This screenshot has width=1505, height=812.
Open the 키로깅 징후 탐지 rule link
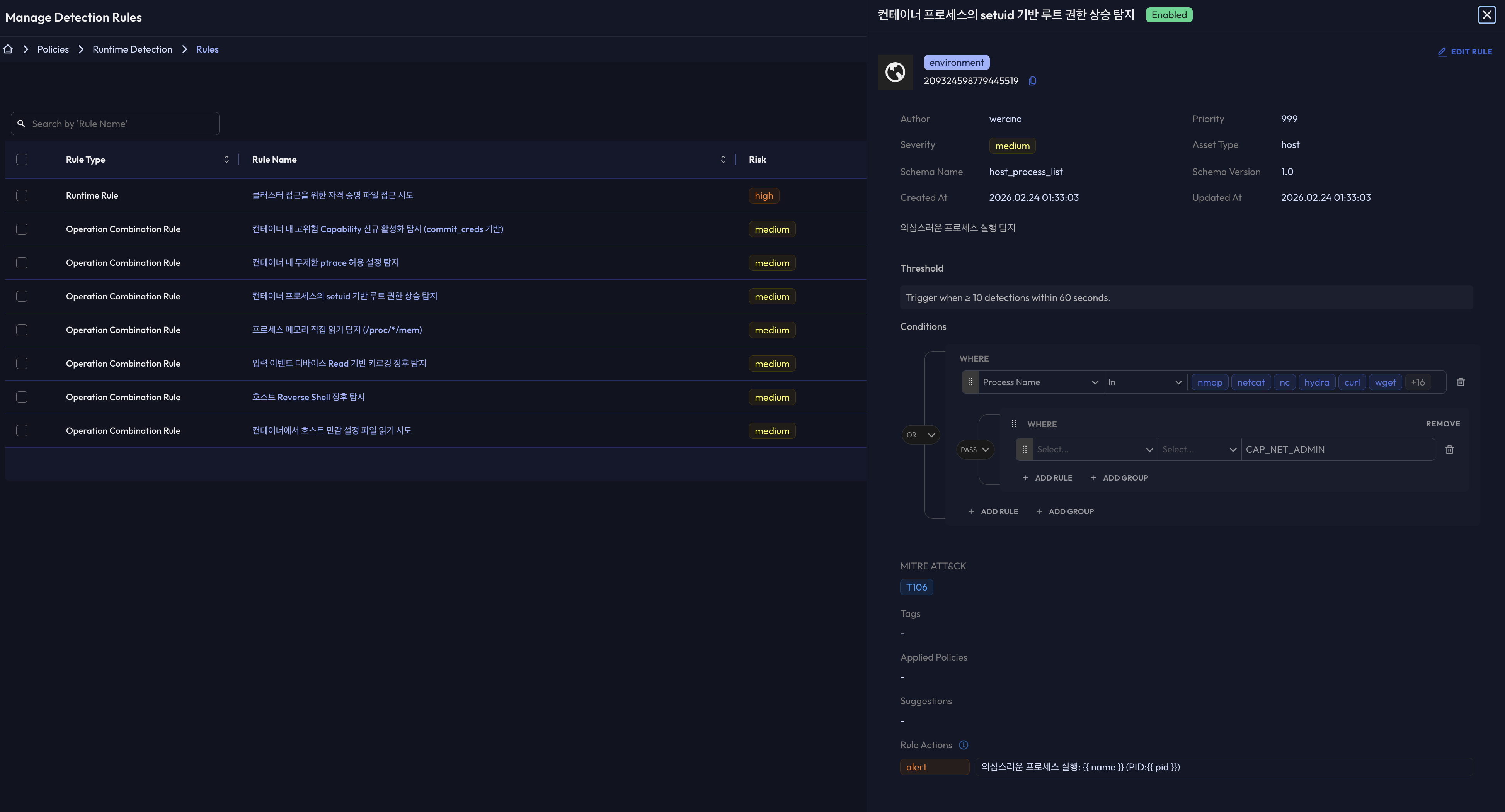[339, 364]
